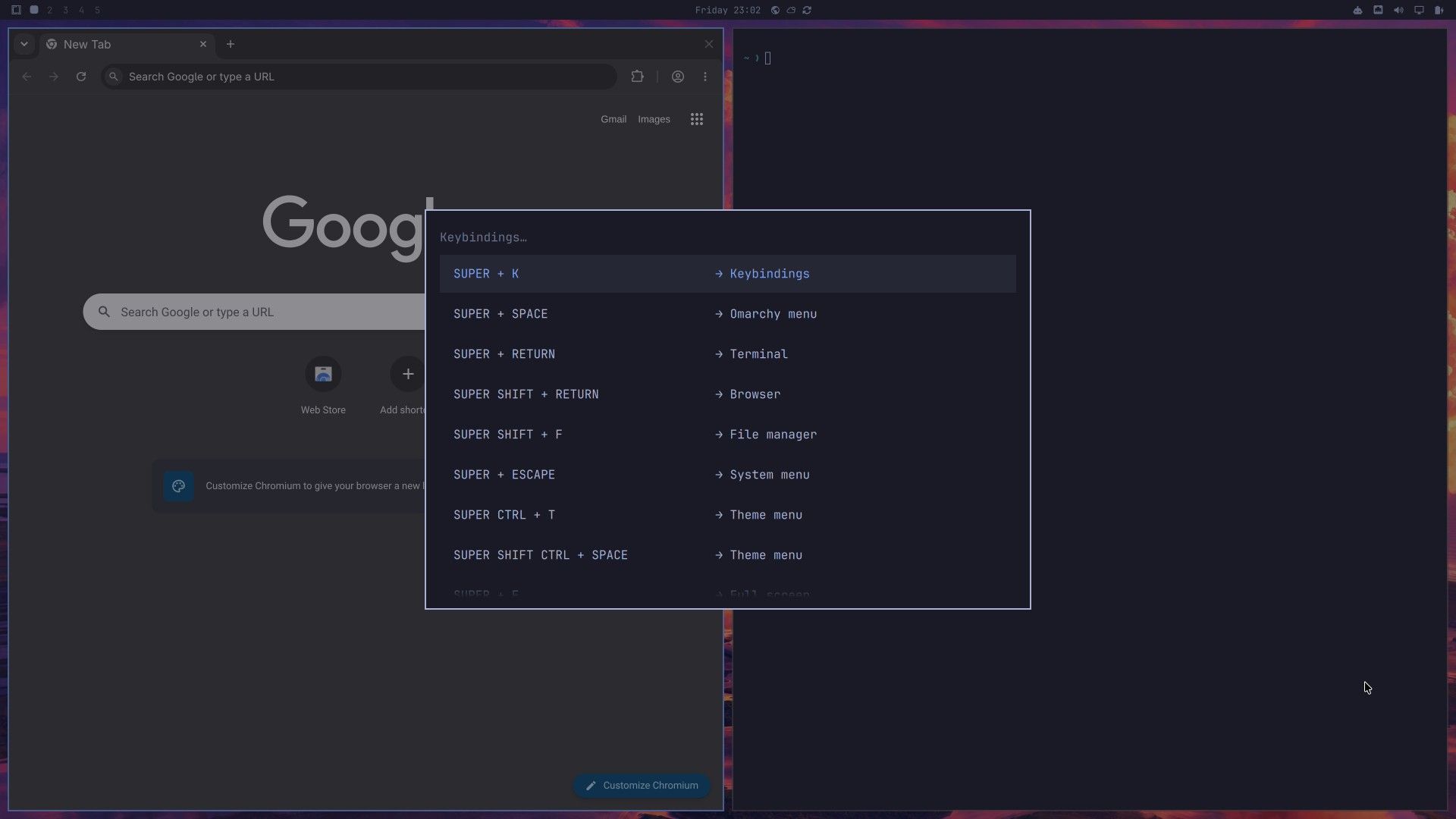Open the Google apps grid icon

point(697,119)
